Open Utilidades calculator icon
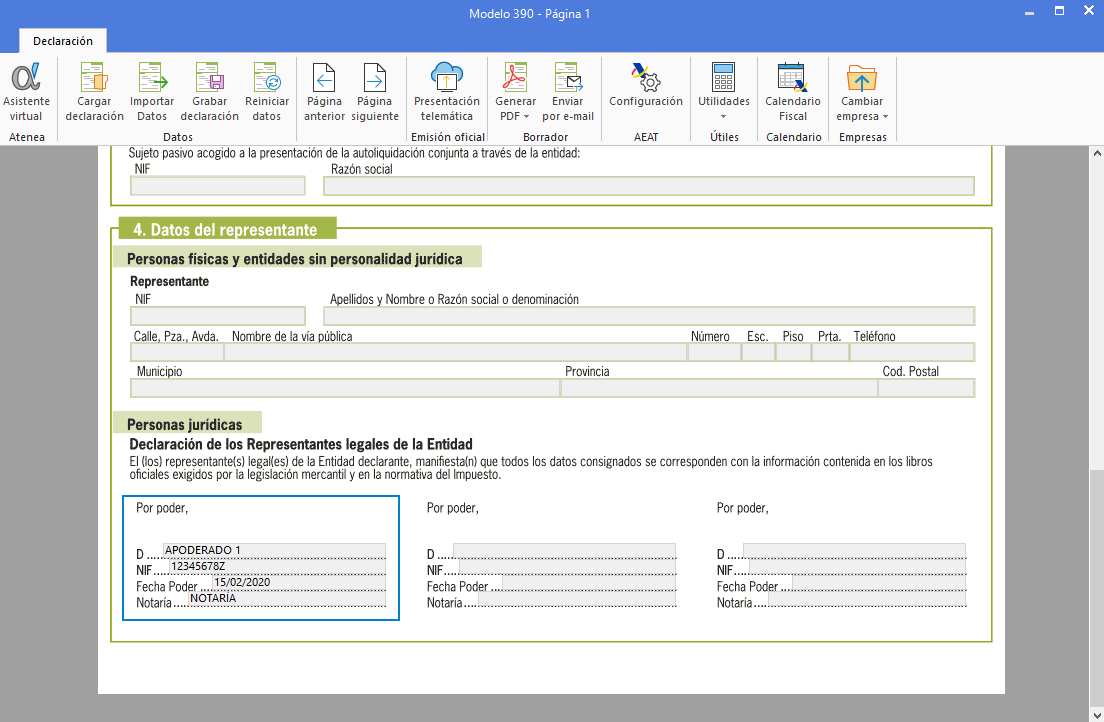Viewport: 1104px width, 722px height. (724, 77)
